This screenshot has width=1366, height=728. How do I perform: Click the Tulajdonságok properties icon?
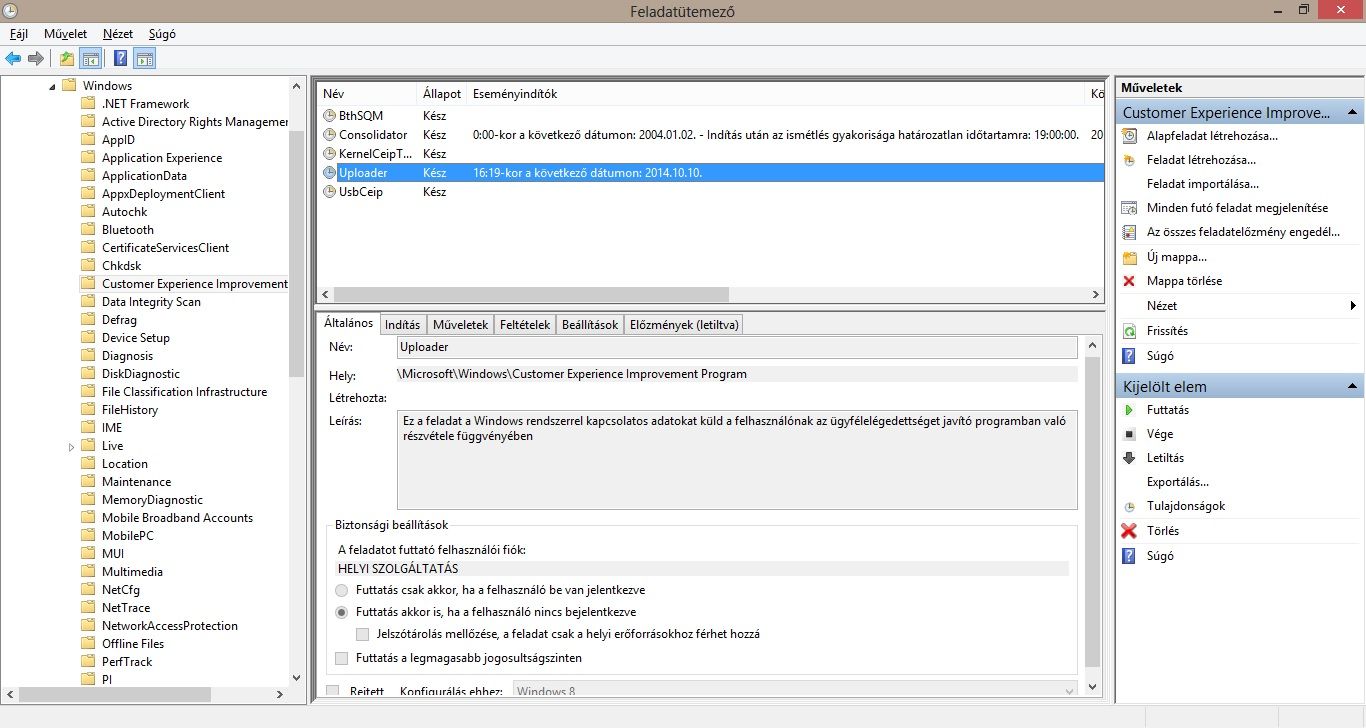(x=1130, y=506)
